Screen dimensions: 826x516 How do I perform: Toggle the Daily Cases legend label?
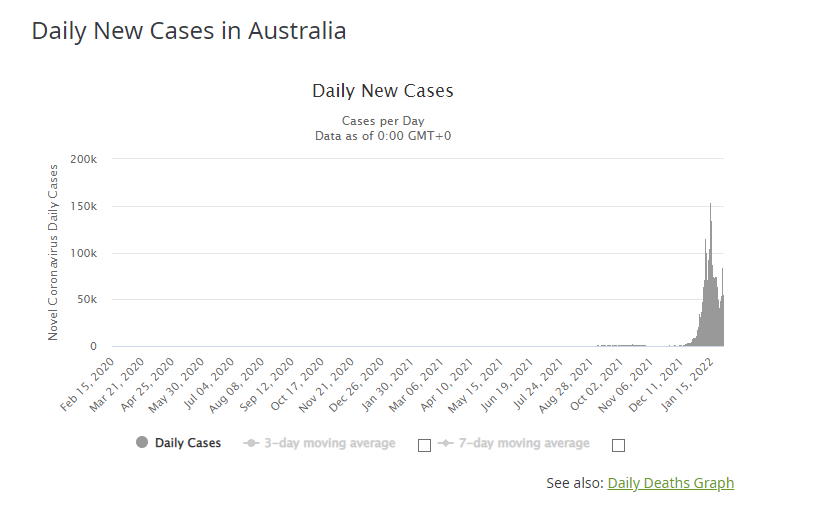click(188, 443)
